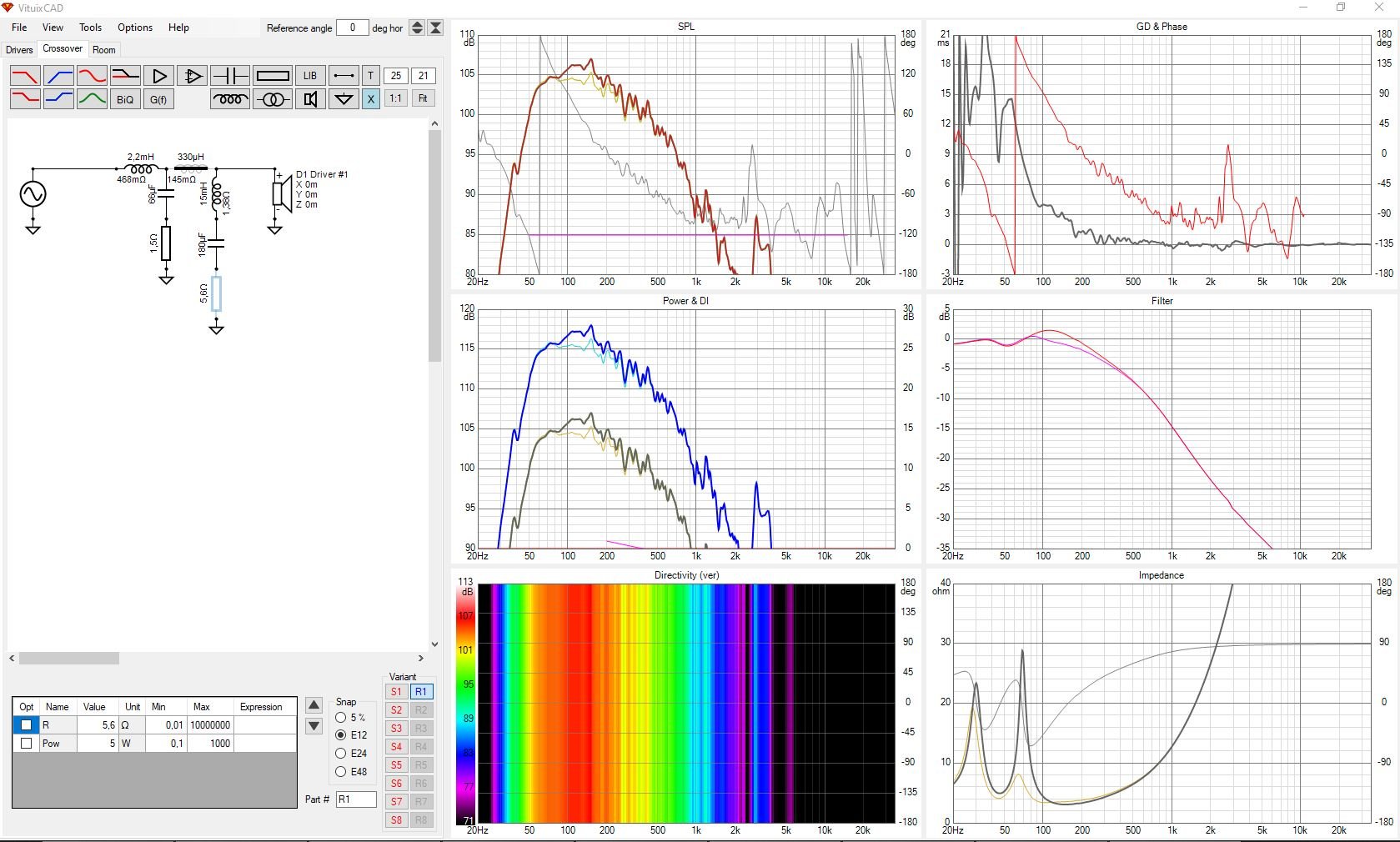This screenshot has width=1400, height=842.
Task: Open the LIB component library
Action: (x=310, y=76)
